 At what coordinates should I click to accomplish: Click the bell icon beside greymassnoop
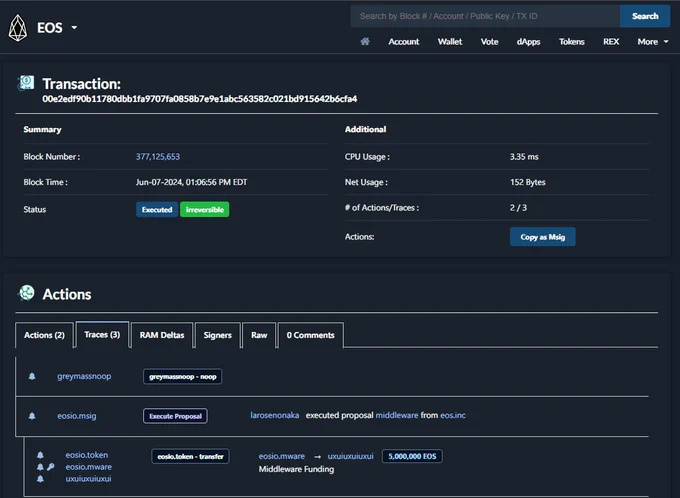[32, 376]
